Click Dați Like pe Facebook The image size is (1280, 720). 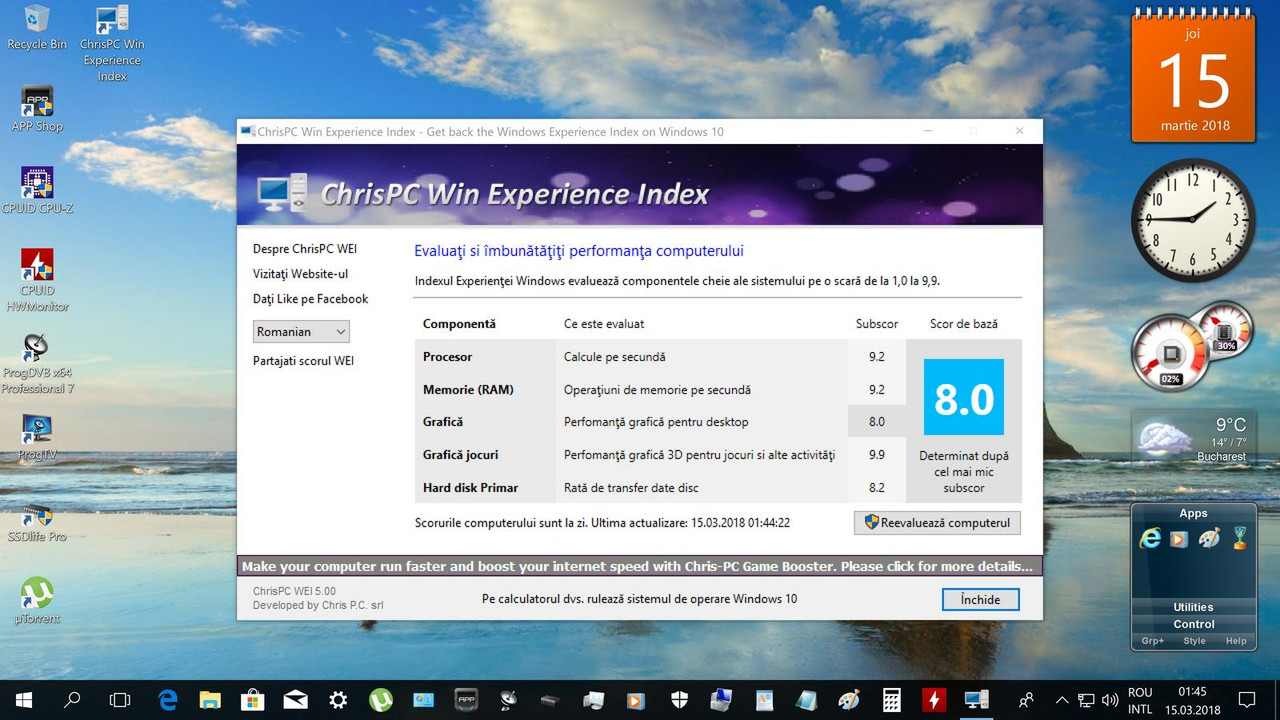click(310, 298)
